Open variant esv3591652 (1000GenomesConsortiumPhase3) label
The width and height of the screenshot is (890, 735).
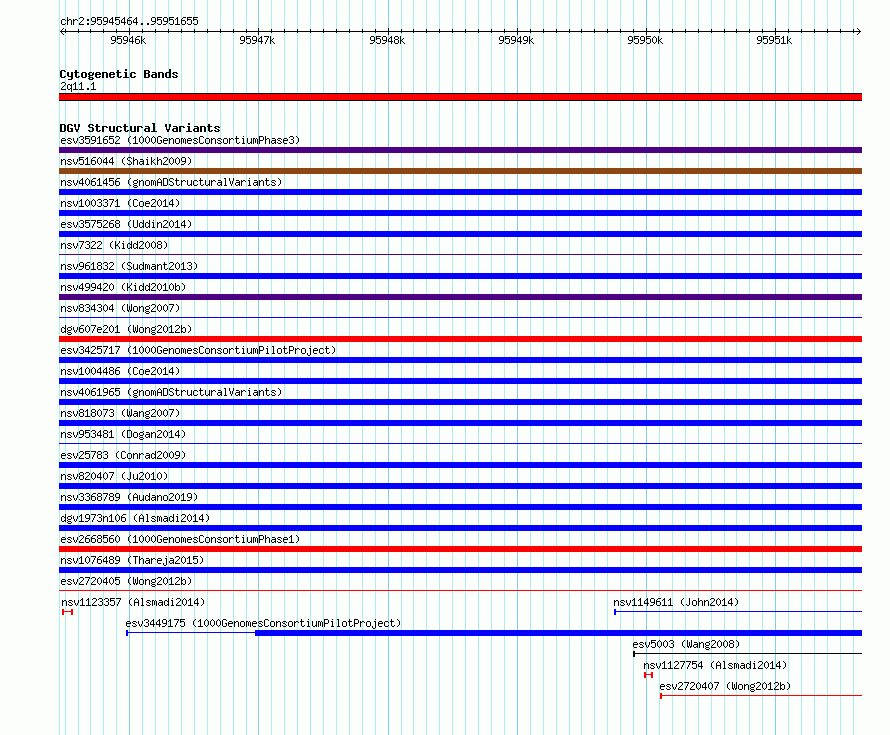pos(180,140)
